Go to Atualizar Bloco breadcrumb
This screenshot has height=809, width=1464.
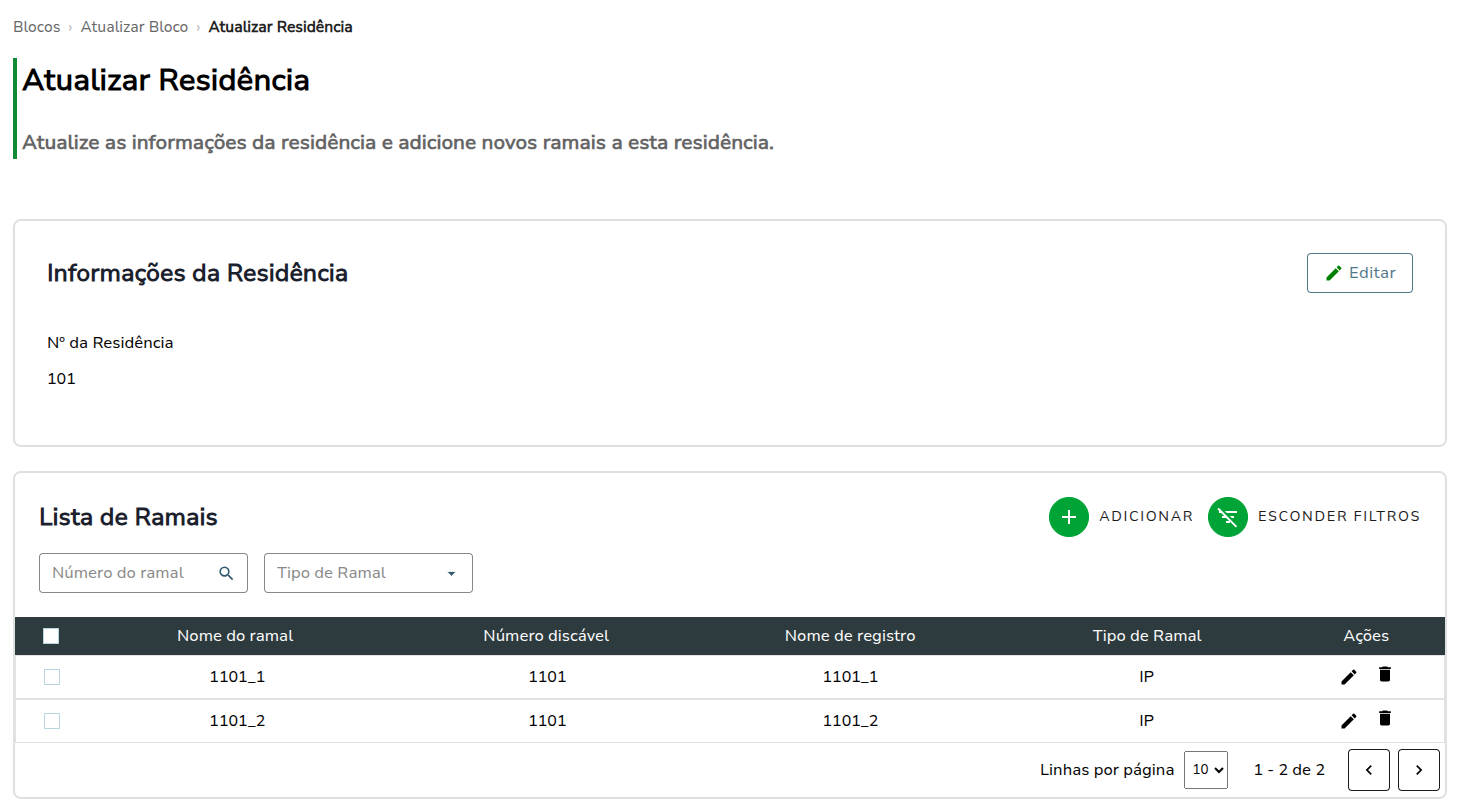134,27
